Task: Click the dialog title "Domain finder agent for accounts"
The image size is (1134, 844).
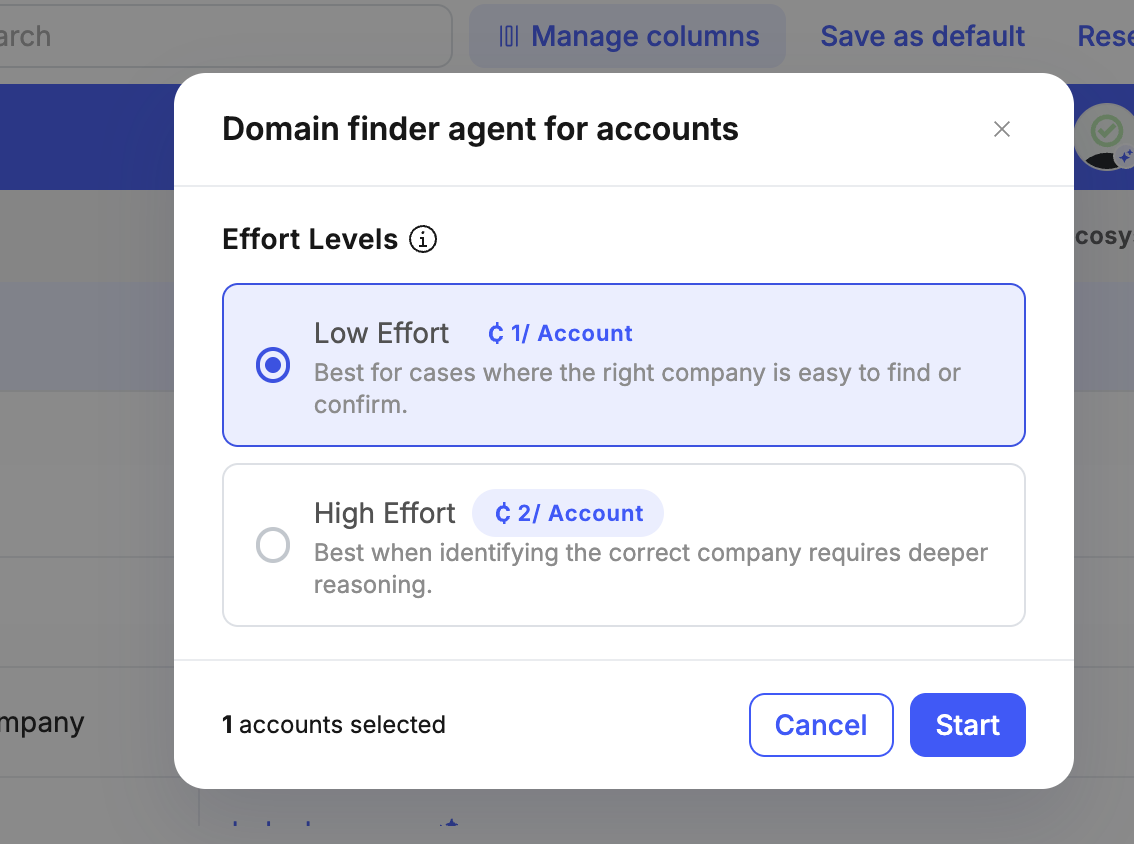Action: [x=480, y=129]
